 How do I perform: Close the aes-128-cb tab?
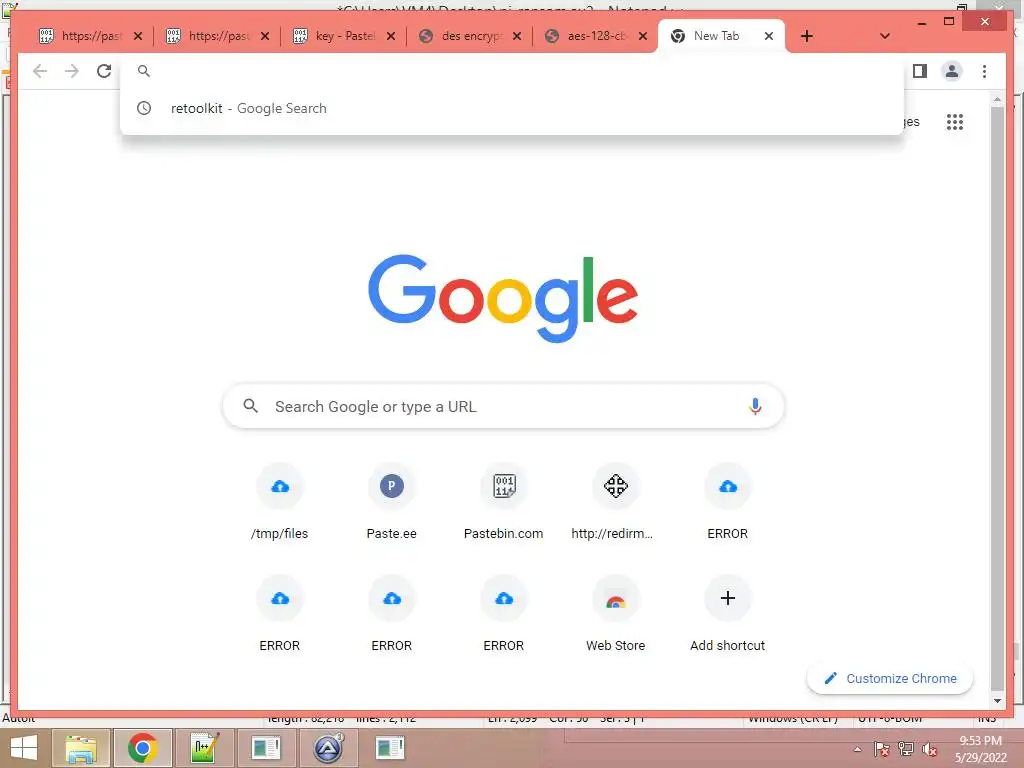coord(643,36)
